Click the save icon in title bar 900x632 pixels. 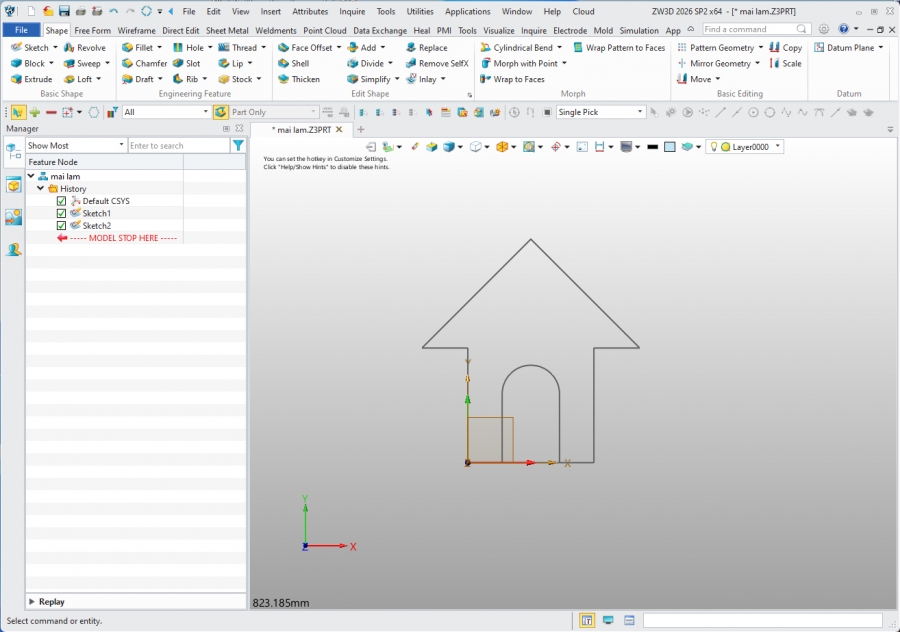[x=64, y=11]
